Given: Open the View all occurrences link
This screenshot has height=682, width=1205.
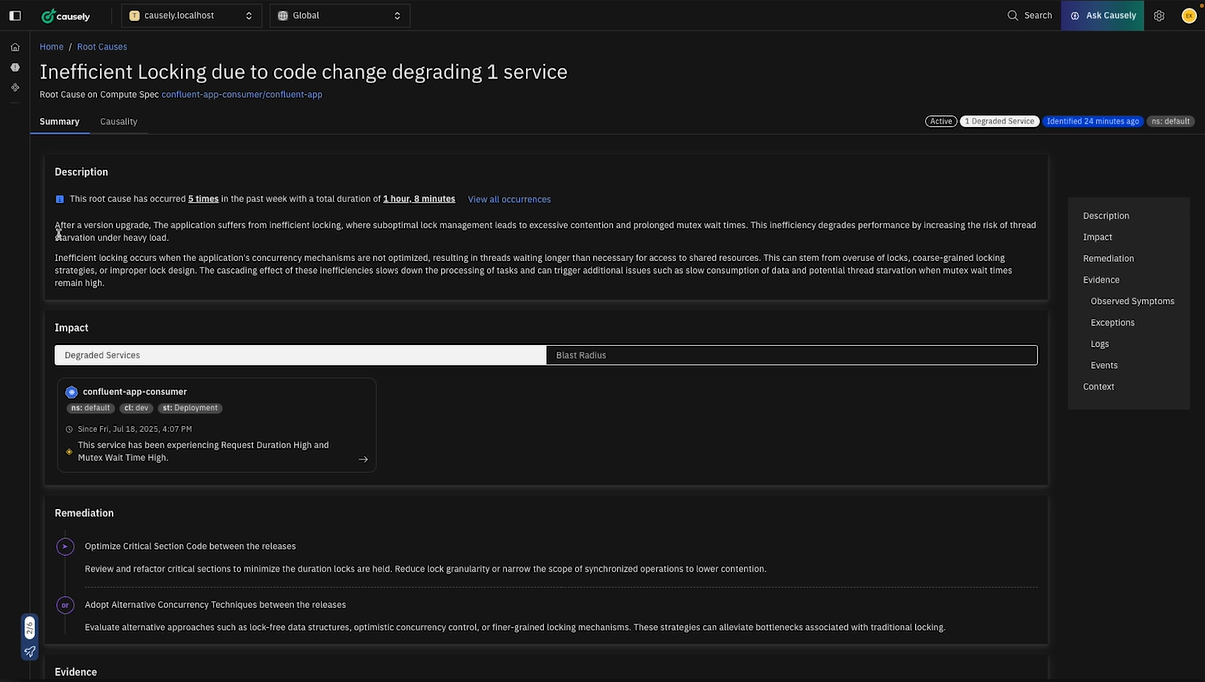Looking at the screenshot, I should pyautogui.click(x=509, y=198).
